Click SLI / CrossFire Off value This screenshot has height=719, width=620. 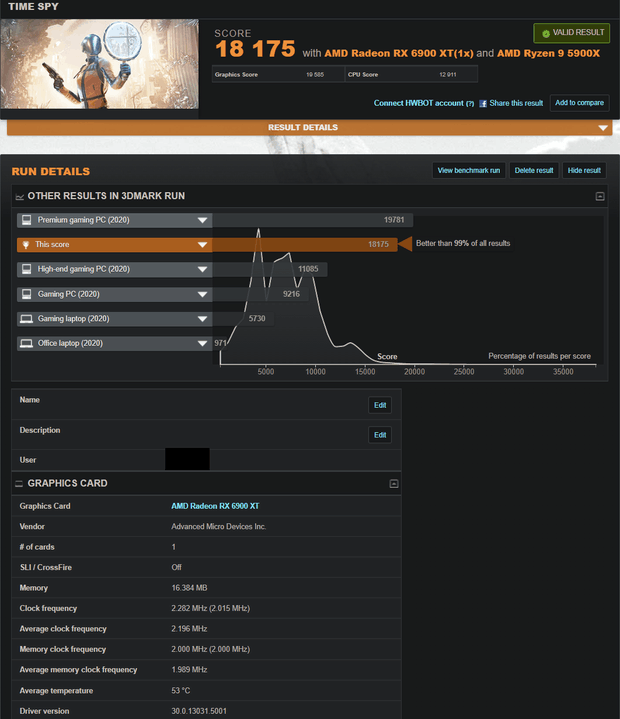tap(176, 567)
